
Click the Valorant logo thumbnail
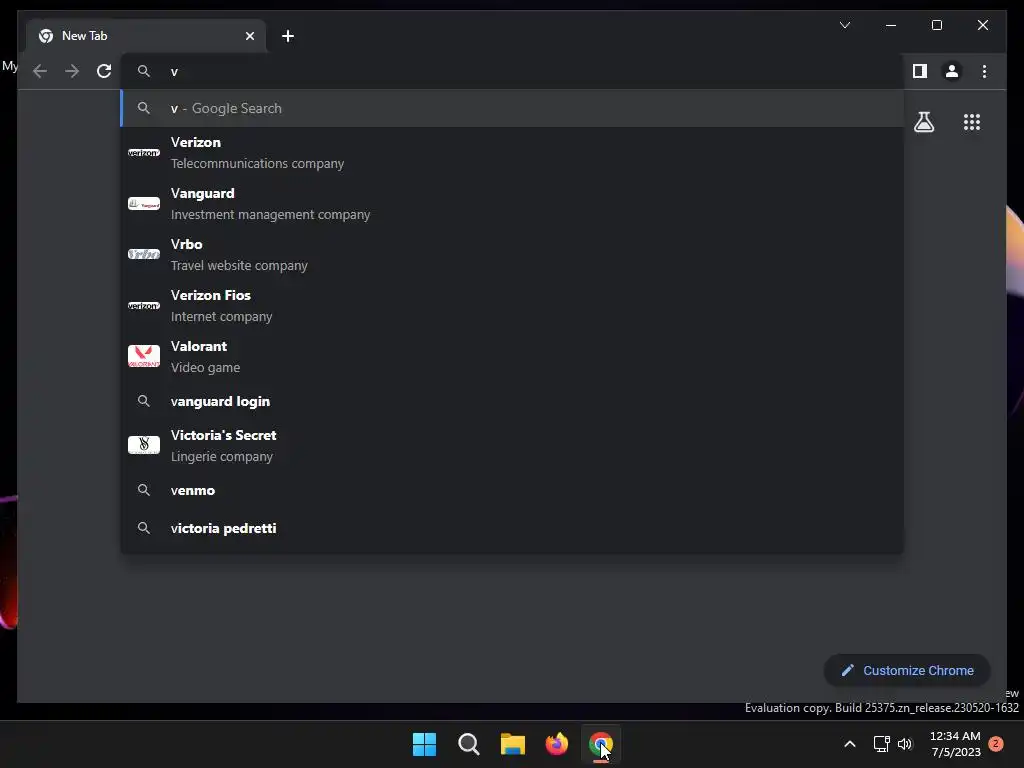144,357
